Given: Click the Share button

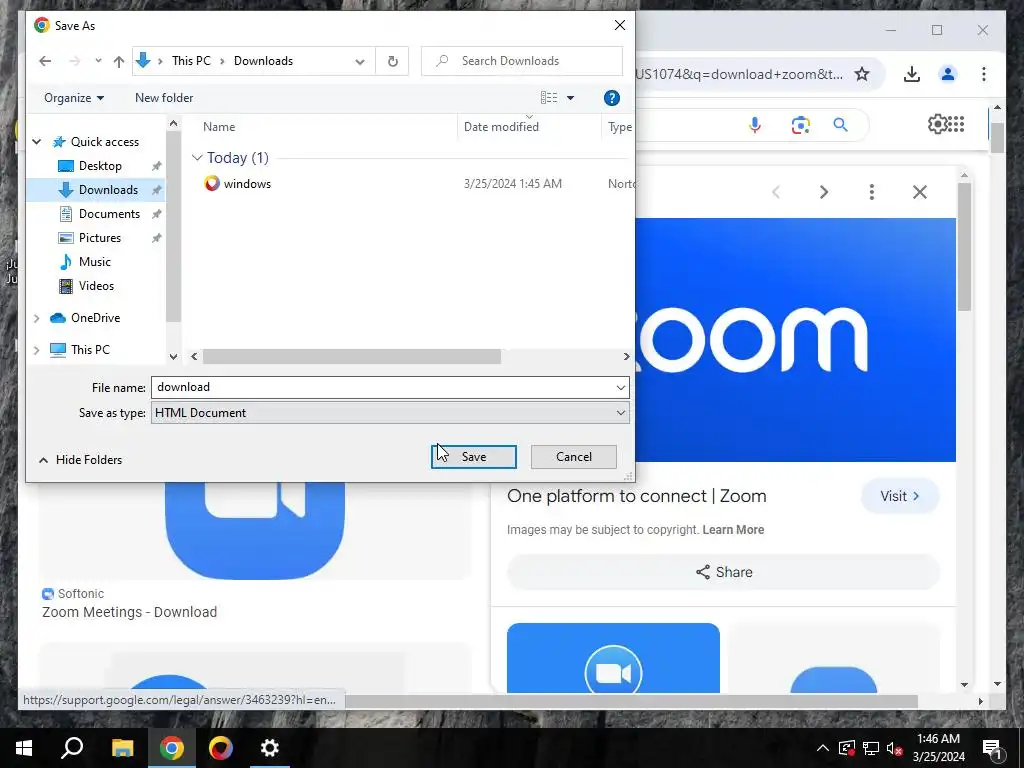Looking at the screenshot, I should pos(724,572).
